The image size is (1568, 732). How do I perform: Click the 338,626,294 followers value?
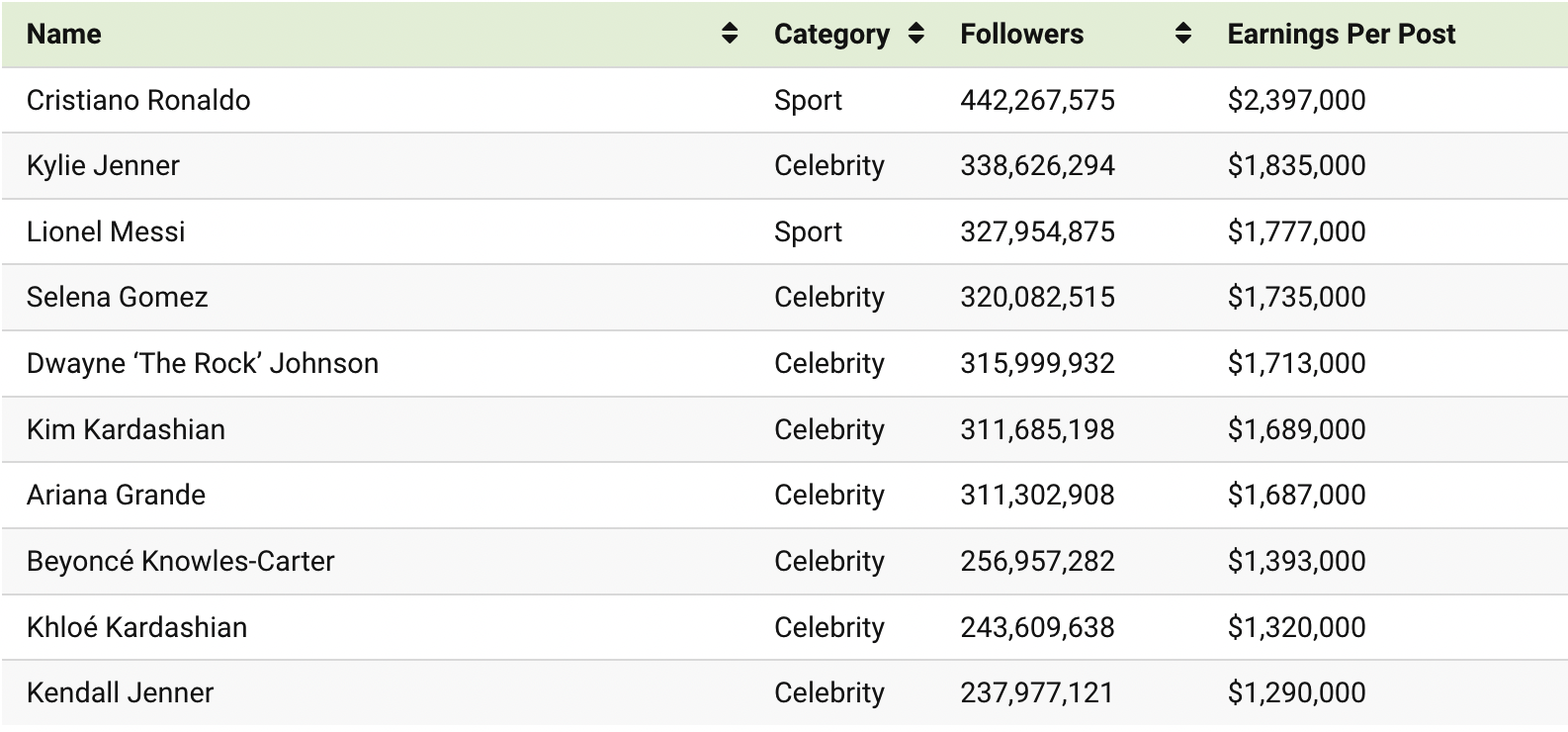1037,165
